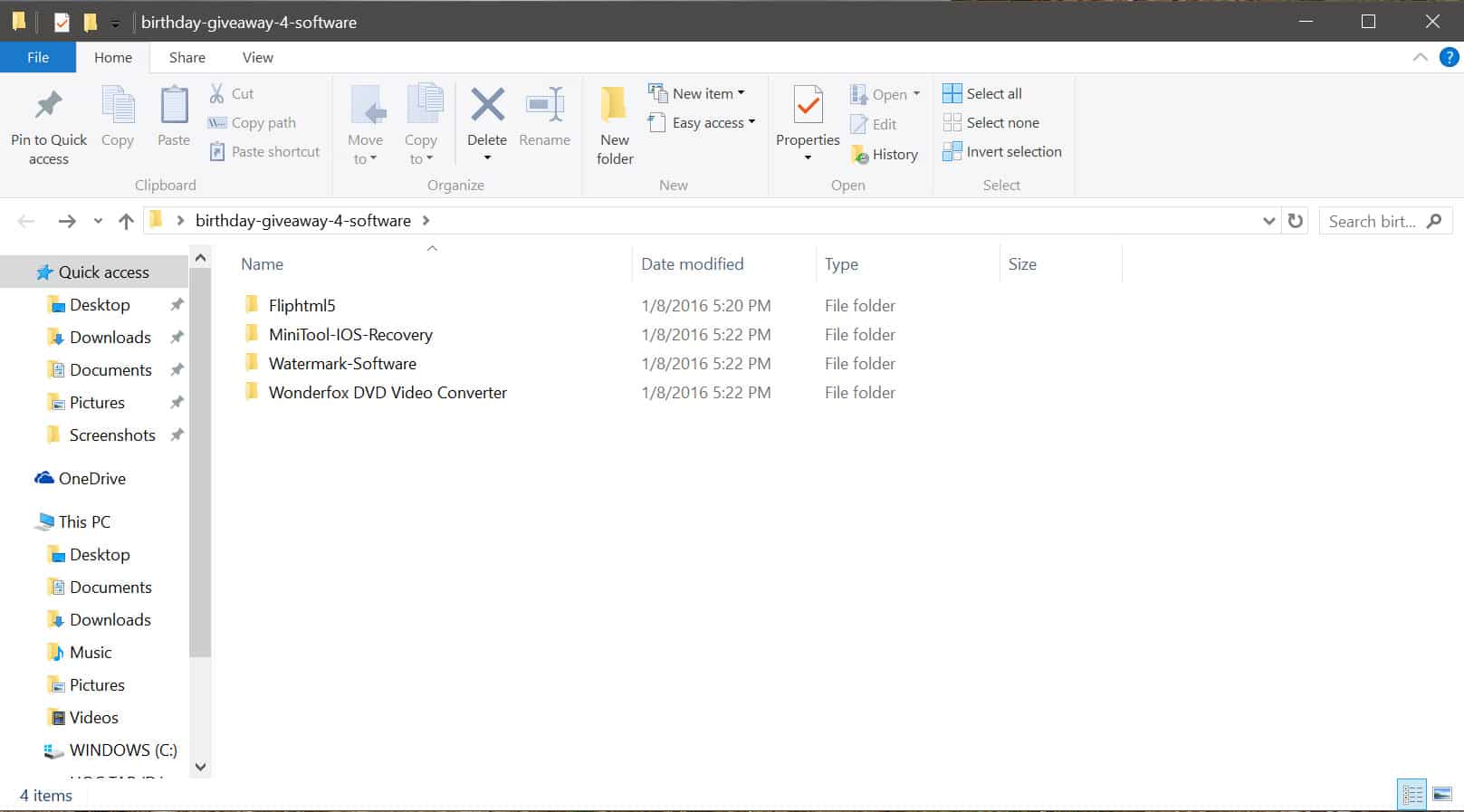The width and height of the screenshot is (1464, 812).
Task: Go up one folder level arrow
Action: (x=126, y=221)
